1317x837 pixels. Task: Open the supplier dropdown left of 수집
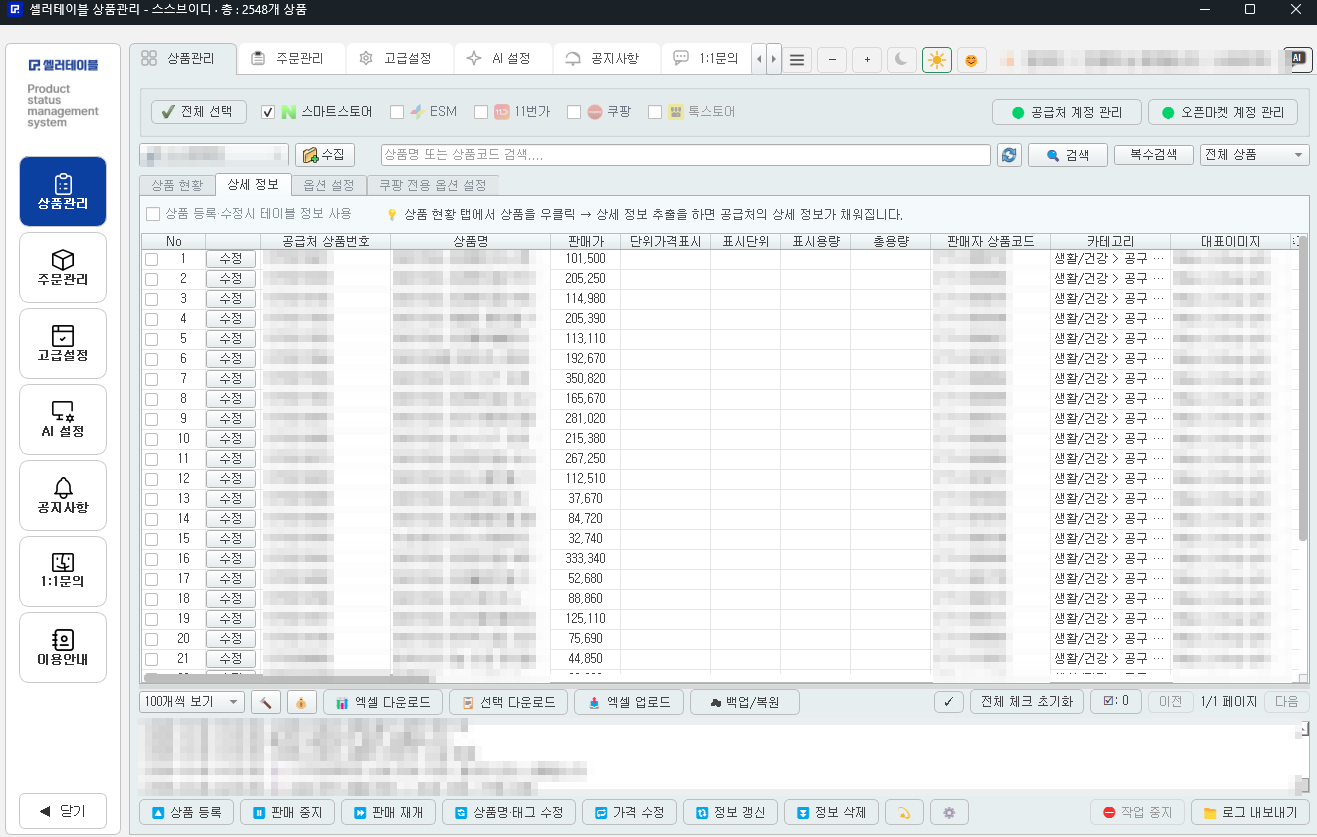tap(214, 155)
